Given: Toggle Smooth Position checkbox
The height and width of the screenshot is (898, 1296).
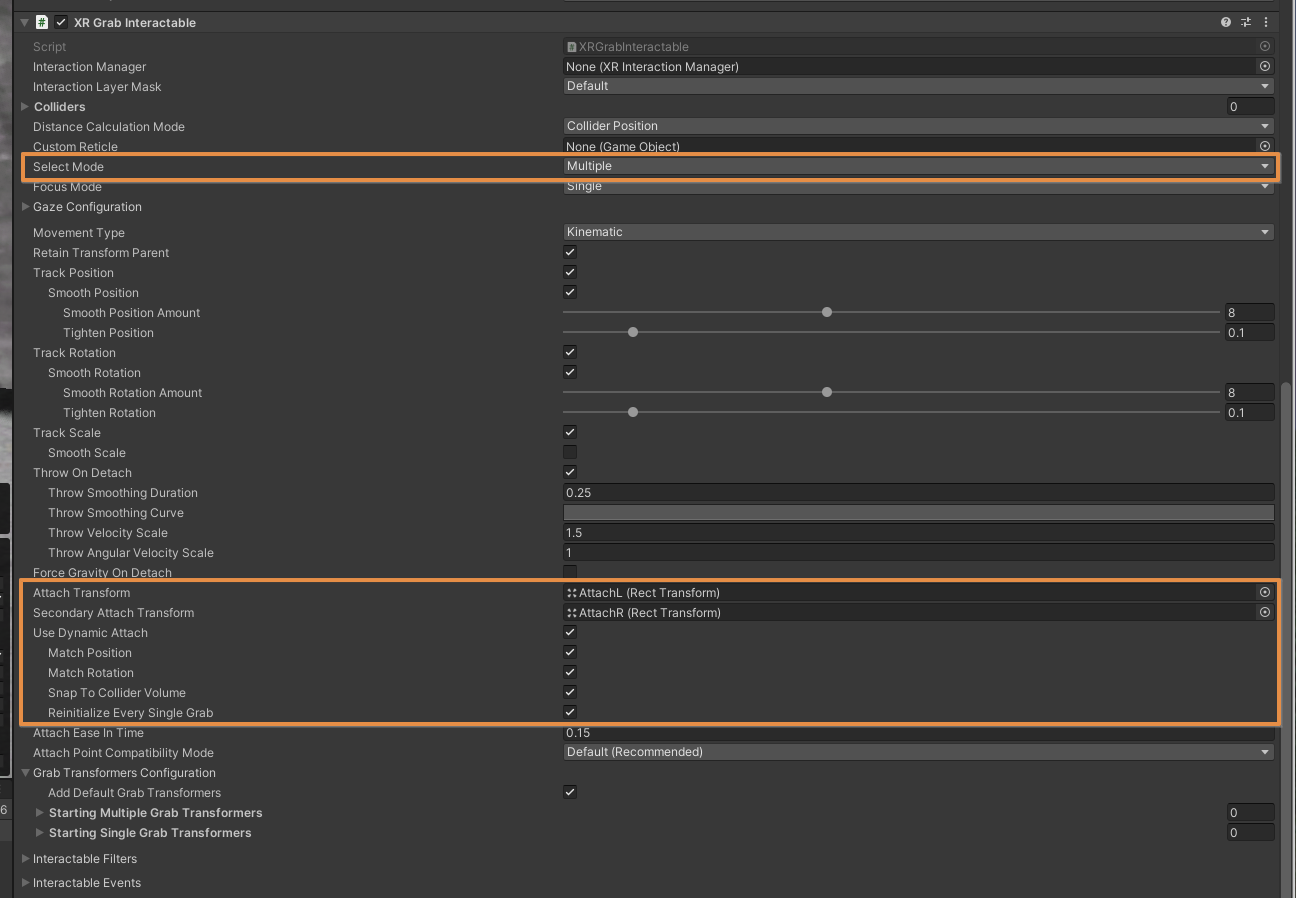Looking at the screenshot, I should tap(570, 292).
